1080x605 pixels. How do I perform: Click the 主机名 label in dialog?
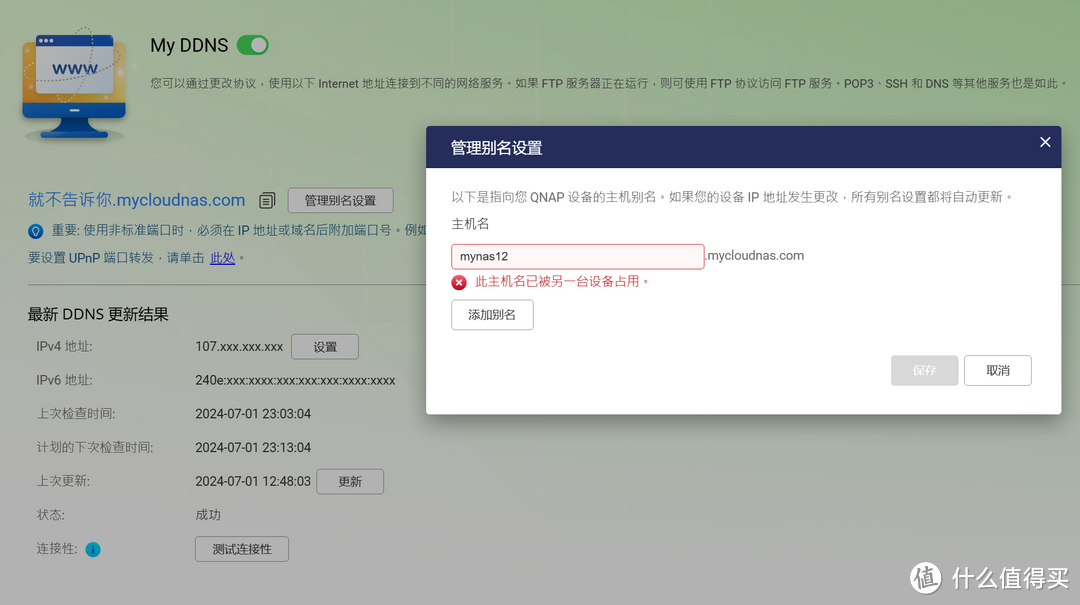470,224
